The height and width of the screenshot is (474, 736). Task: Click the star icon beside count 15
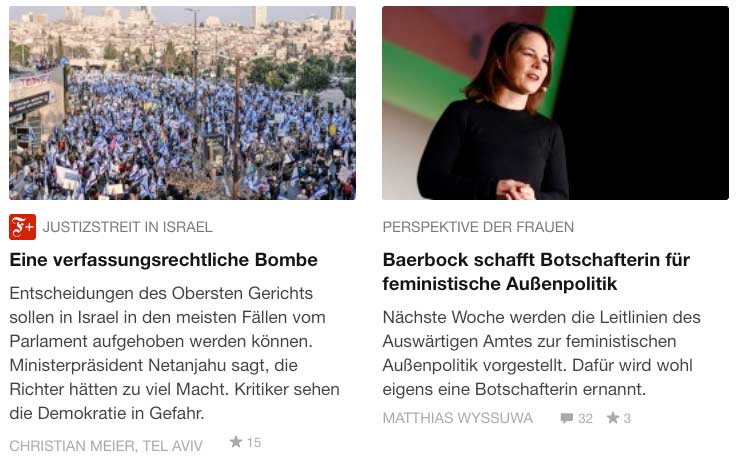coord(236,442)
